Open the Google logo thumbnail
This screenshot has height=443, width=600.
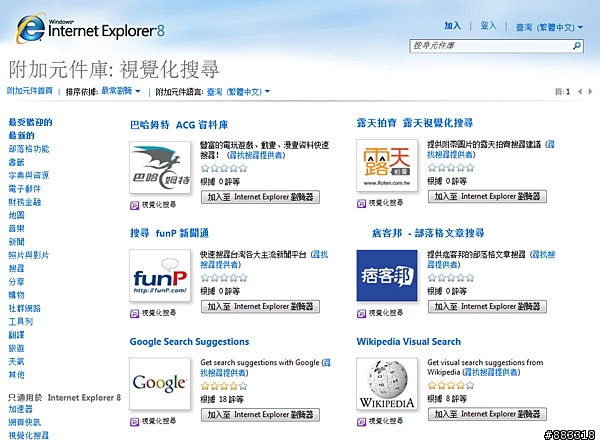[x=160, y=384]
